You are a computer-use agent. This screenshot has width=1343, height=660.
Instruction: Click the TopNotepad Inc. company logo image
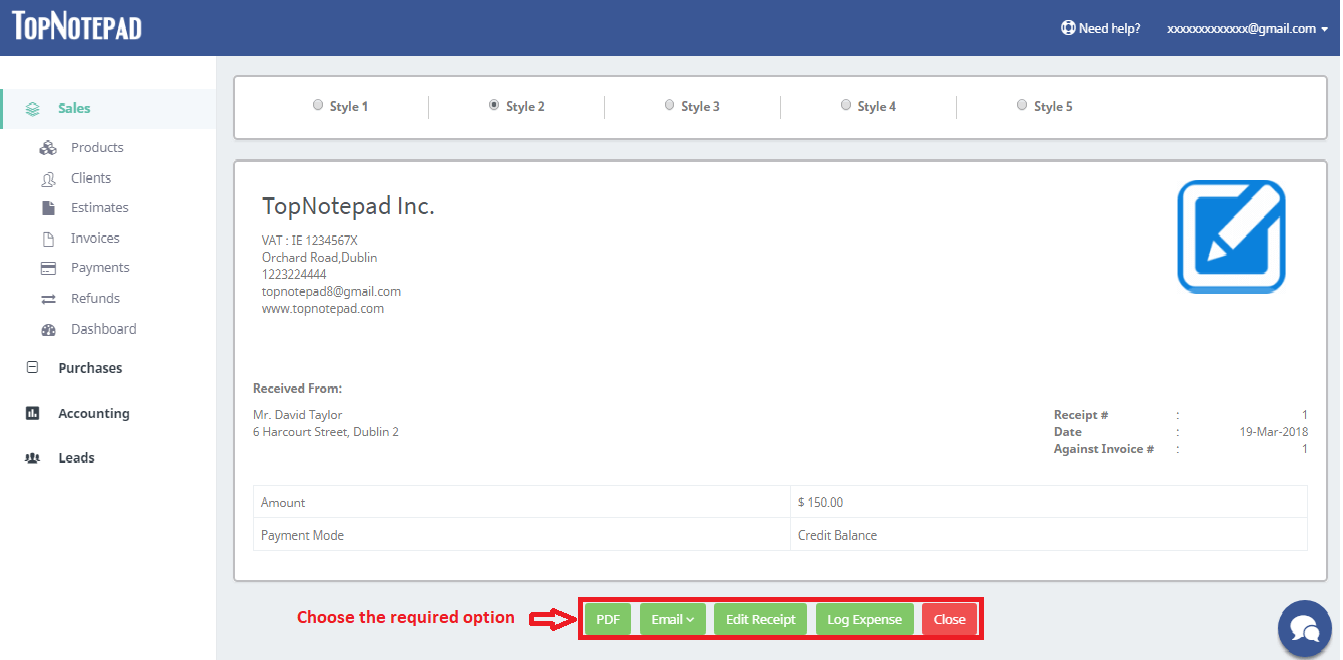pyautogui.click(x=1231, y=237)
